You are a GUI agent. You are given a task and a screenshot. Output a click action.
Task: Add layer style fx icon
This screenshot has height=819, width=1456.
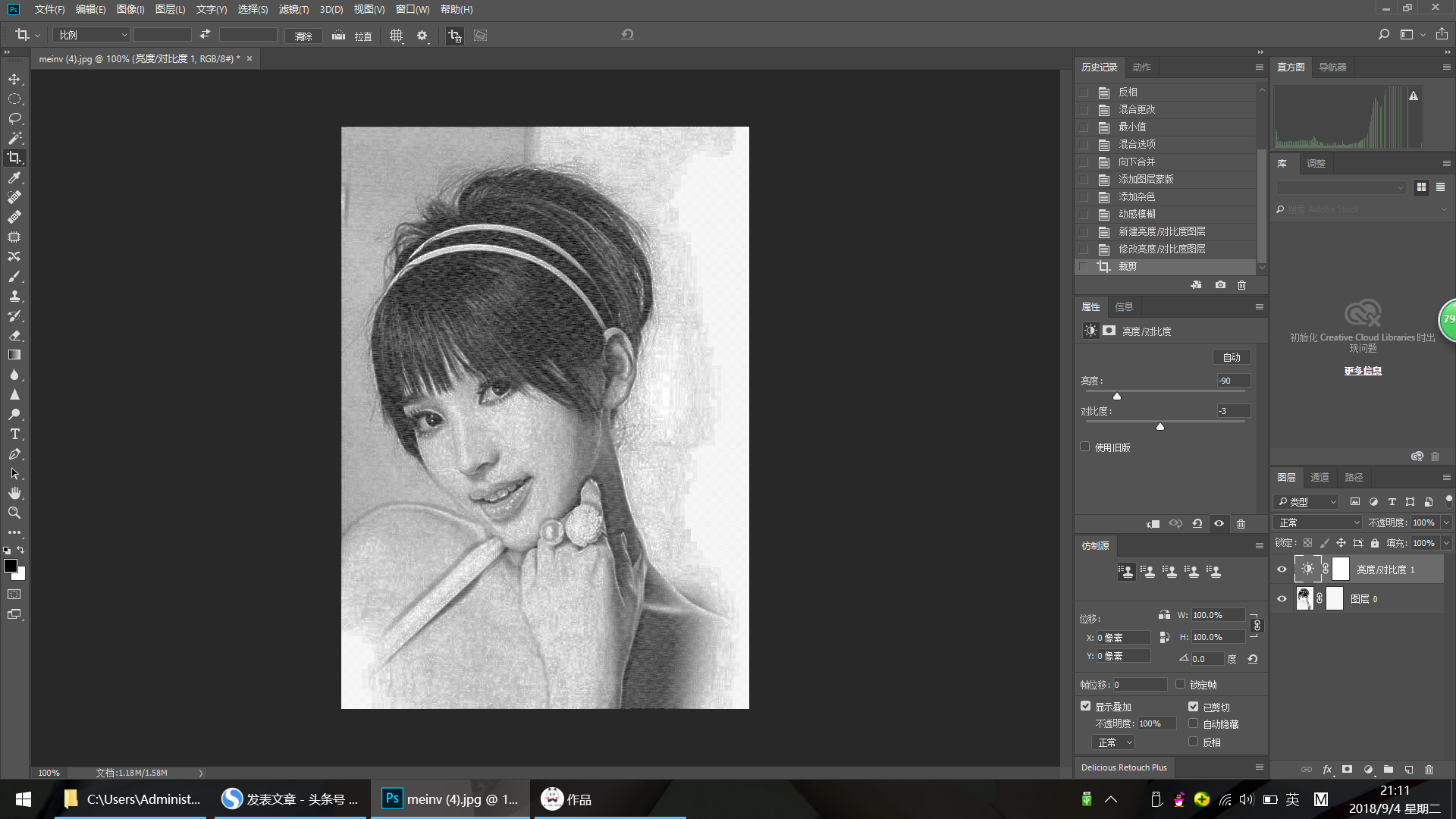(1327, 769)
